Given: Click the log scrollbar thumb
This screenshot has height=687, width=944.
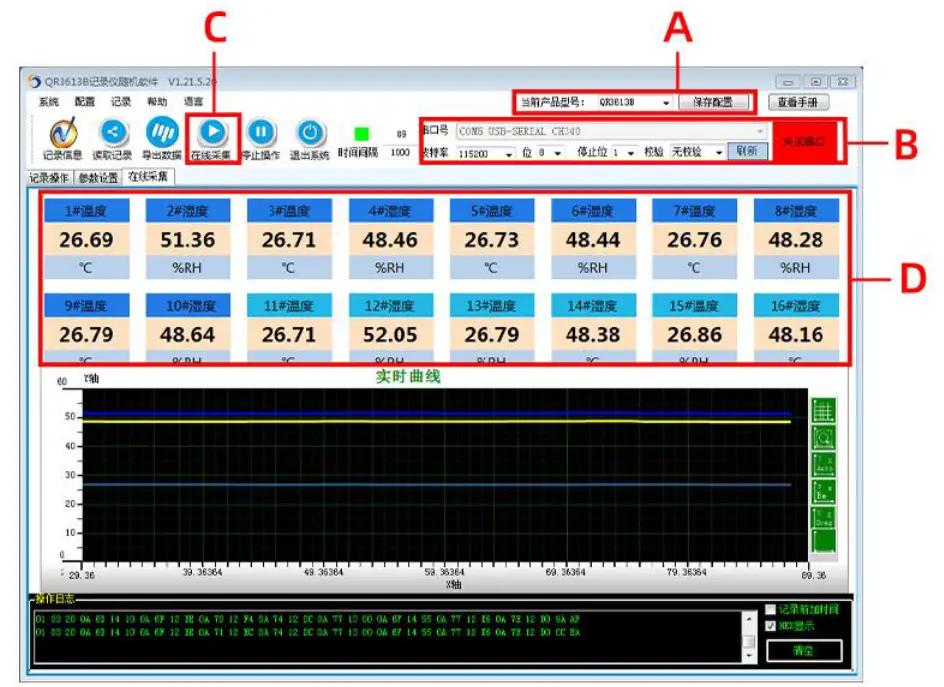Looking at the screenshot, I should tap(749, 642).
